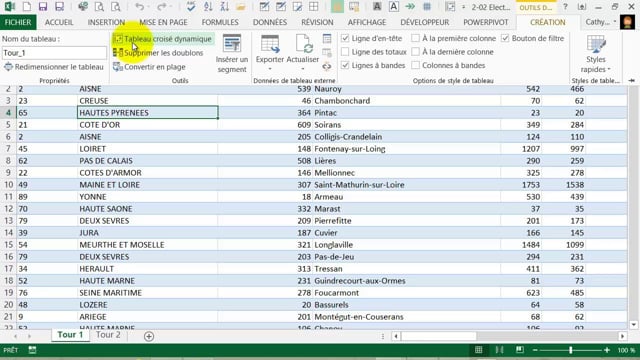The height and width of the screenshot is (360, 640).
Task: Click the undo arrow icon
Action: pyautogui.click(x=140, y=7)
